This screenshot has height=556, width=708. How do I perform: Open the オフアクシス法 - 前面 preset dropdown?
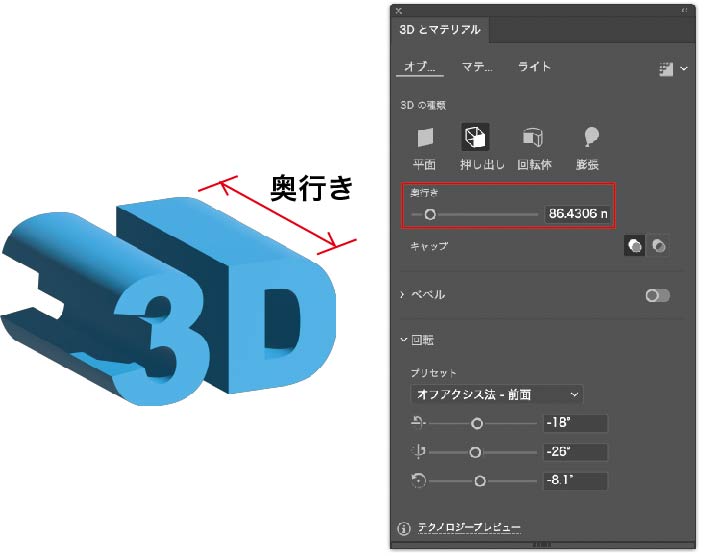[x=496, y=394]
